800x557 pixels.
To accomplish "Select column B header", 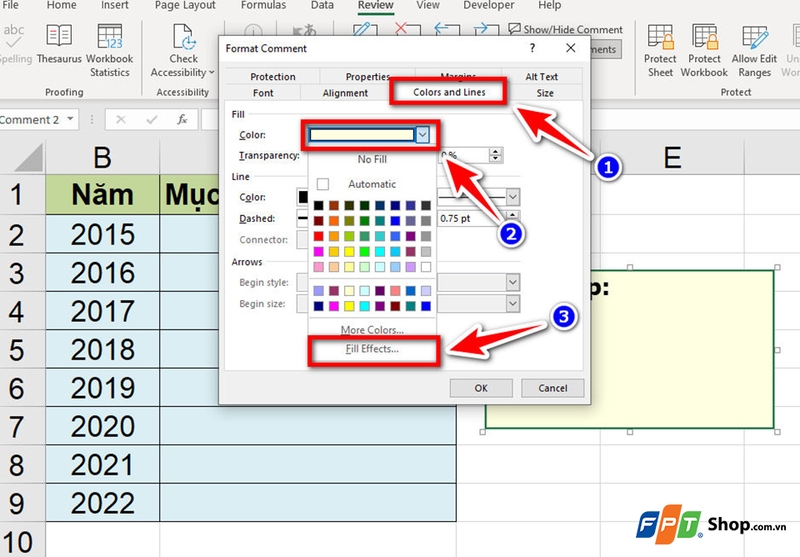I will (103, 158).
